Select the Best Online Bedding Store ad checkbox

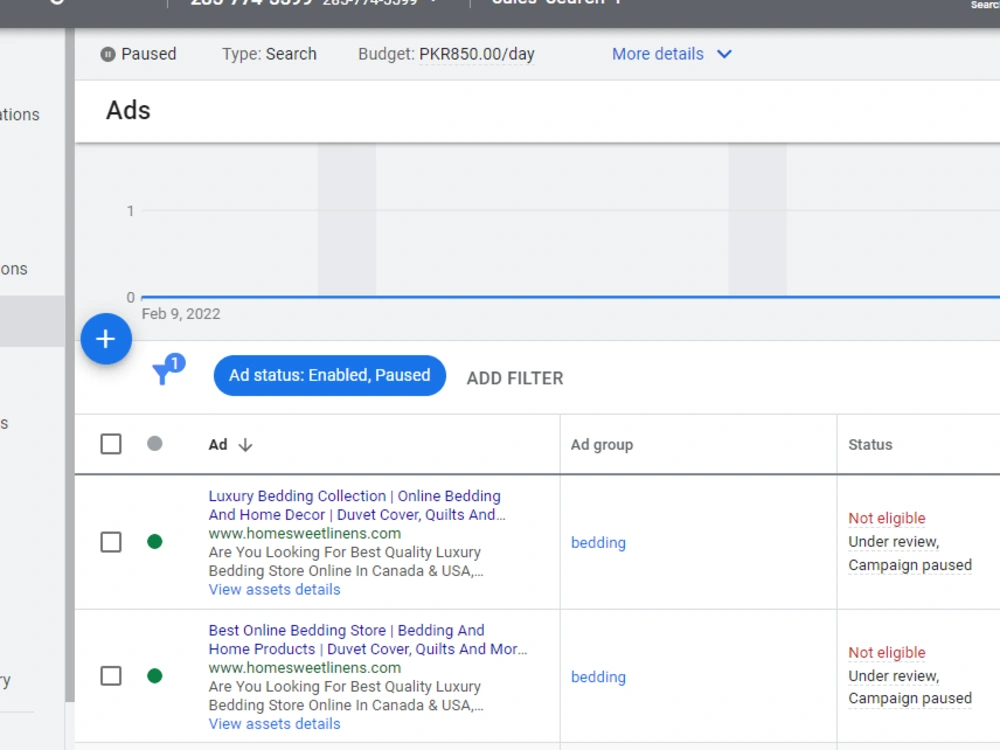tap(111, 676)
